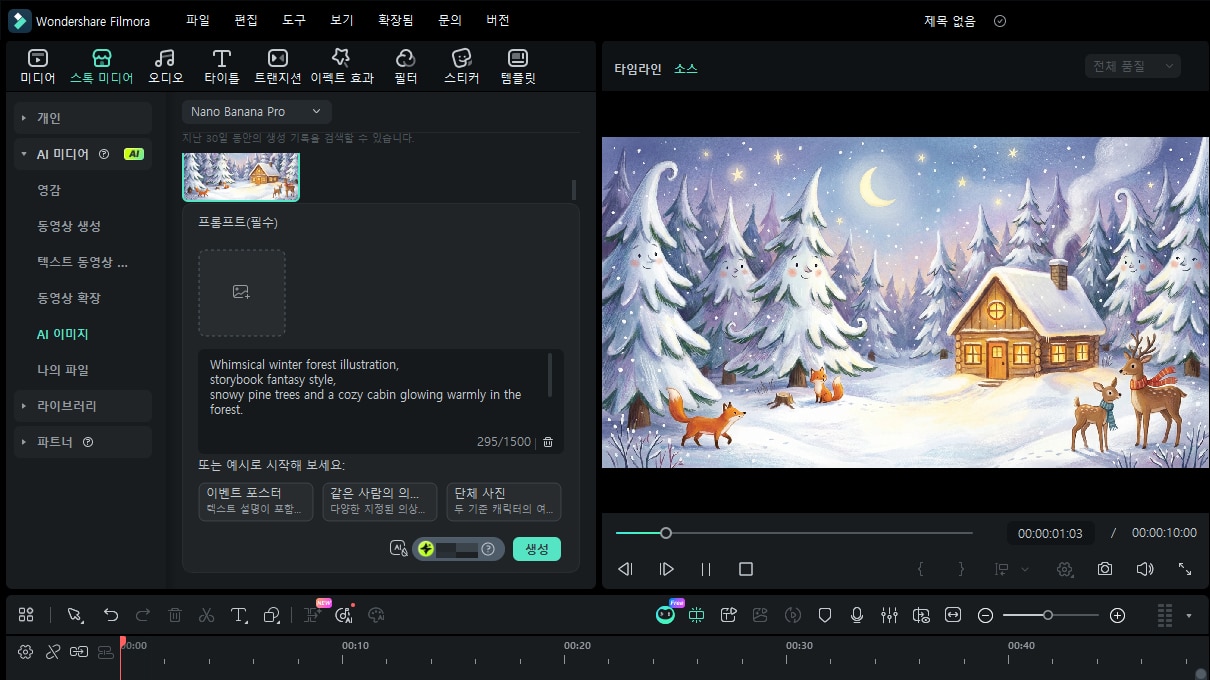Open the 트랜지션 (Transitions) panel
Image resolution: width=1210 pixels, height=680 pixels.
277,64
